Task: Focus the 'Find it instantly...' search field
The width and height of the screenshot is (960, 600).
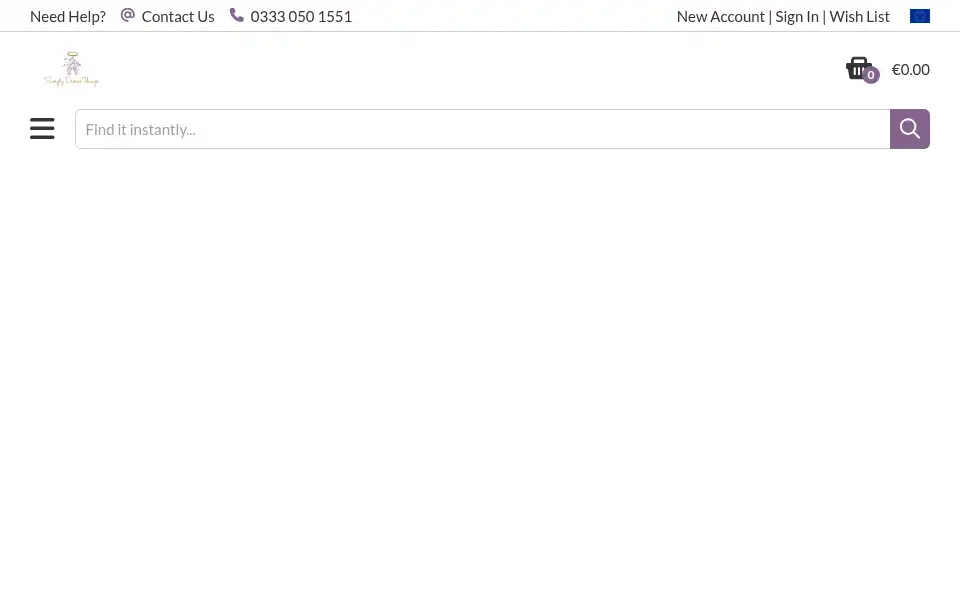Action: click(482, 129)
